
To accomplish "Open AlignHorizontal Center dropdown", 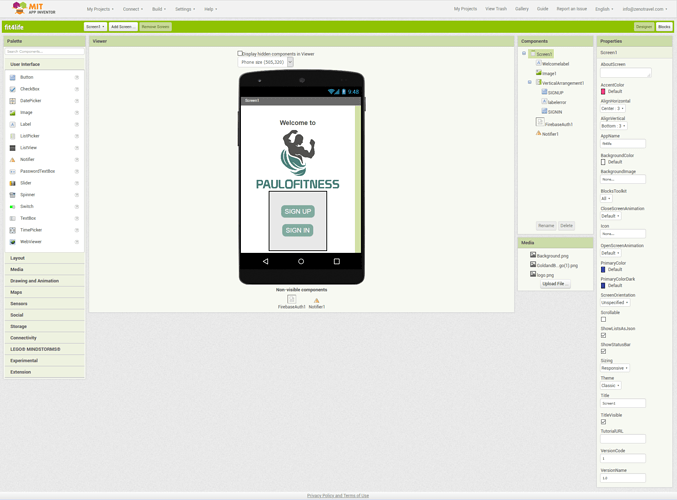I will (613, 108).
